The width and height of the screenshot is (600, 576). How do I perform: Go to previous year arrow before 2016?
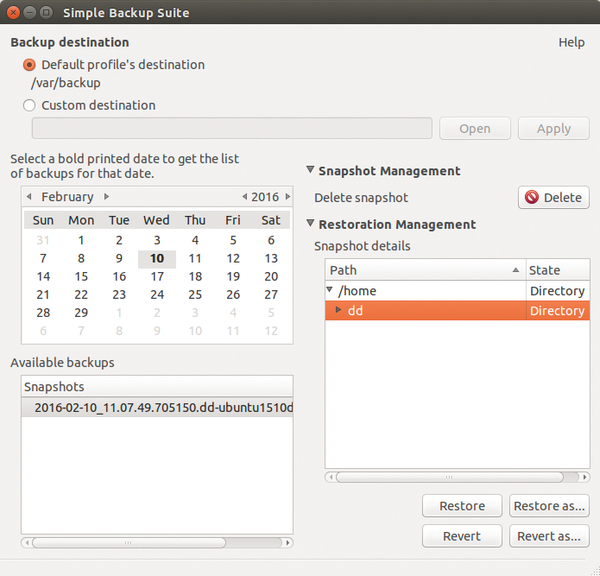(245, 197)
